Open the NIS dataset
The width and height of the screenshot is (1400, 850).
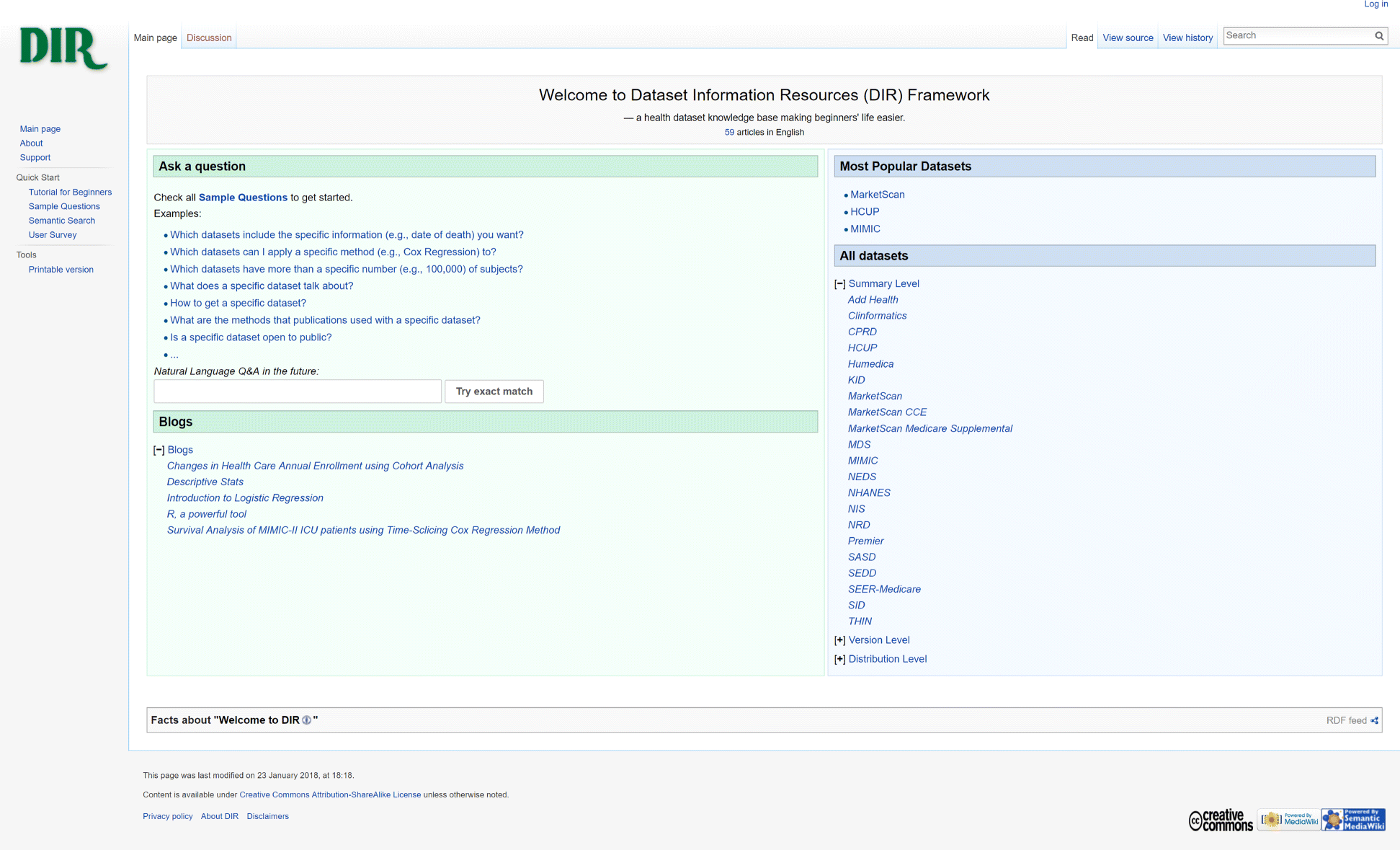[856, 509]
